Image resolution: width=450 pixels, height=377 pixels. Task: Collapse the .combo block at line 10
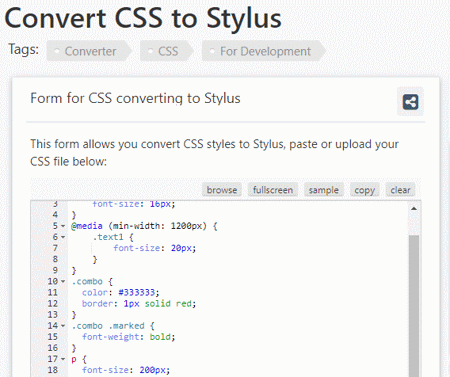tap(63, 281)
